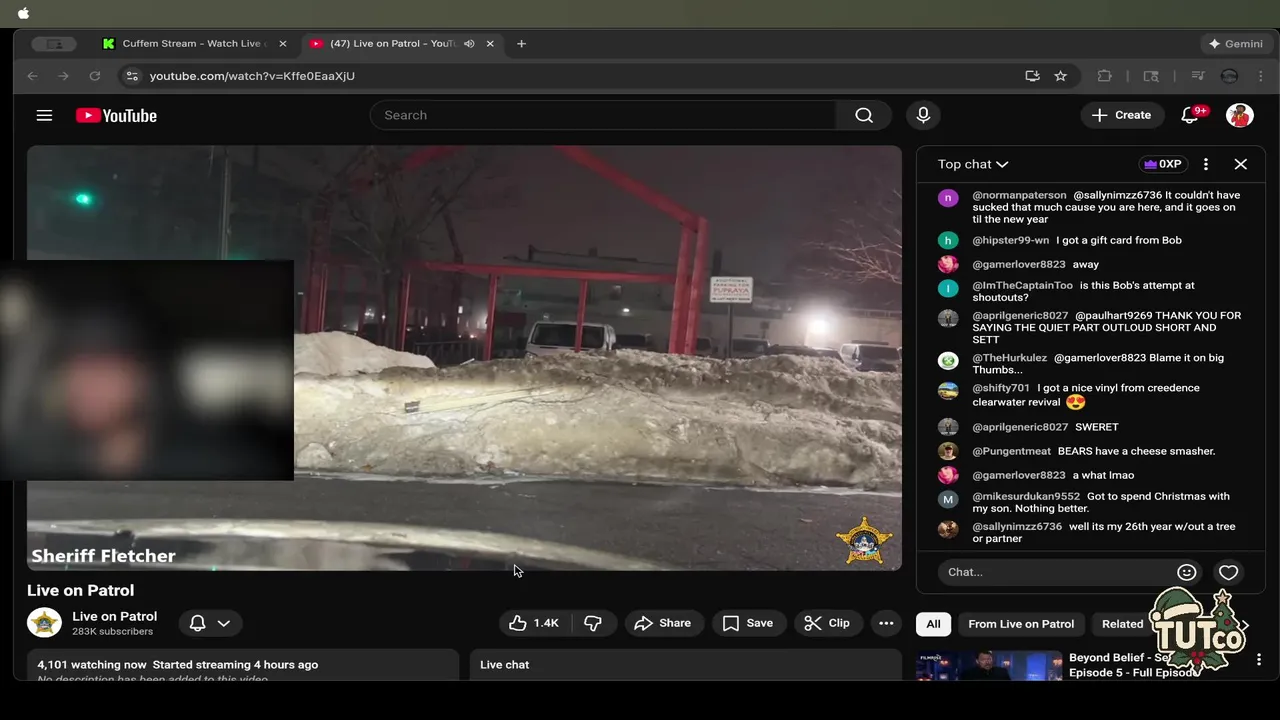1280x720 pixels.
Task: Expand notification preferences chevron beside bell
Action: pyautogui.click(x=224, y=623)
